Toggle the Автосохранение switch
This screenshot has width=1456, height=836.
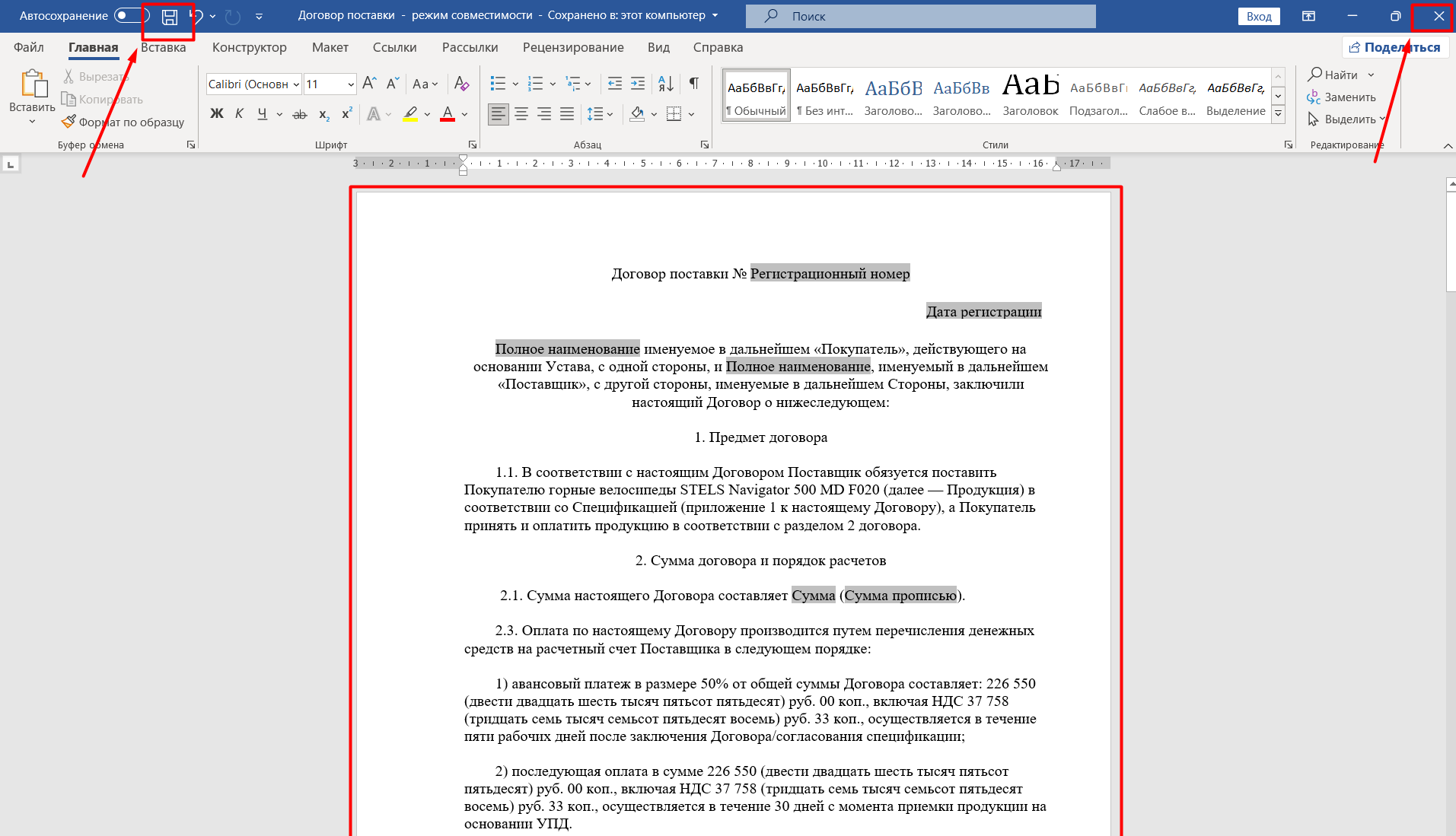point(131,16)
